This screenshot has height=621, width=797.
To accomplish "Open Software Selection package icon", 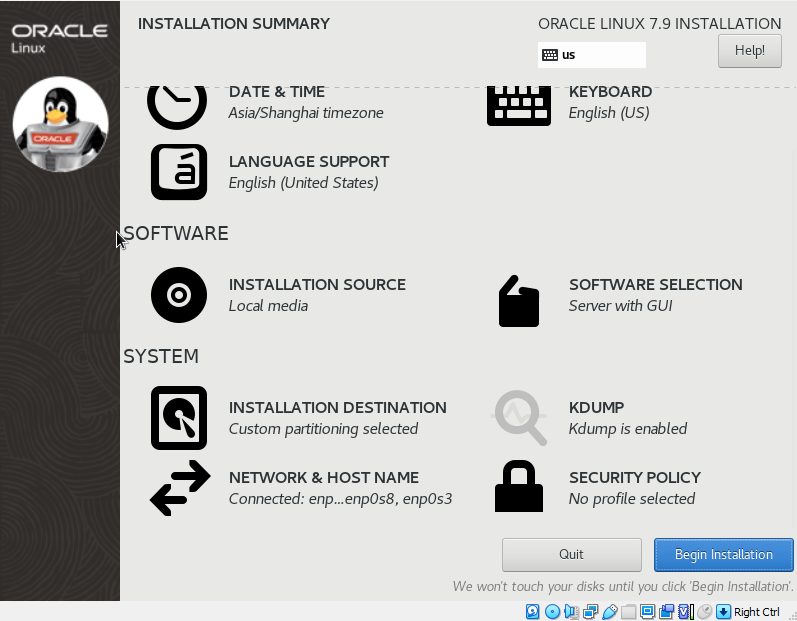I will (518, 301).
